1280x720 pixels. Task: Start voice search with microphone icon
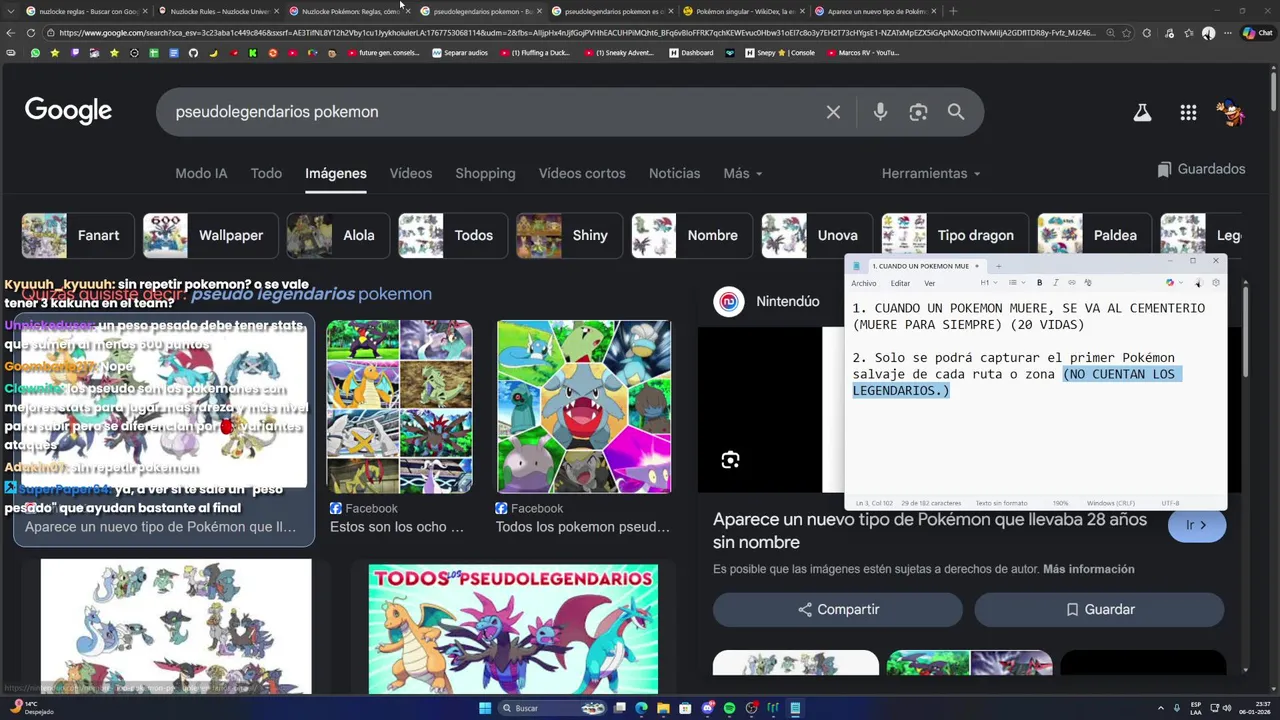point(880,112)
